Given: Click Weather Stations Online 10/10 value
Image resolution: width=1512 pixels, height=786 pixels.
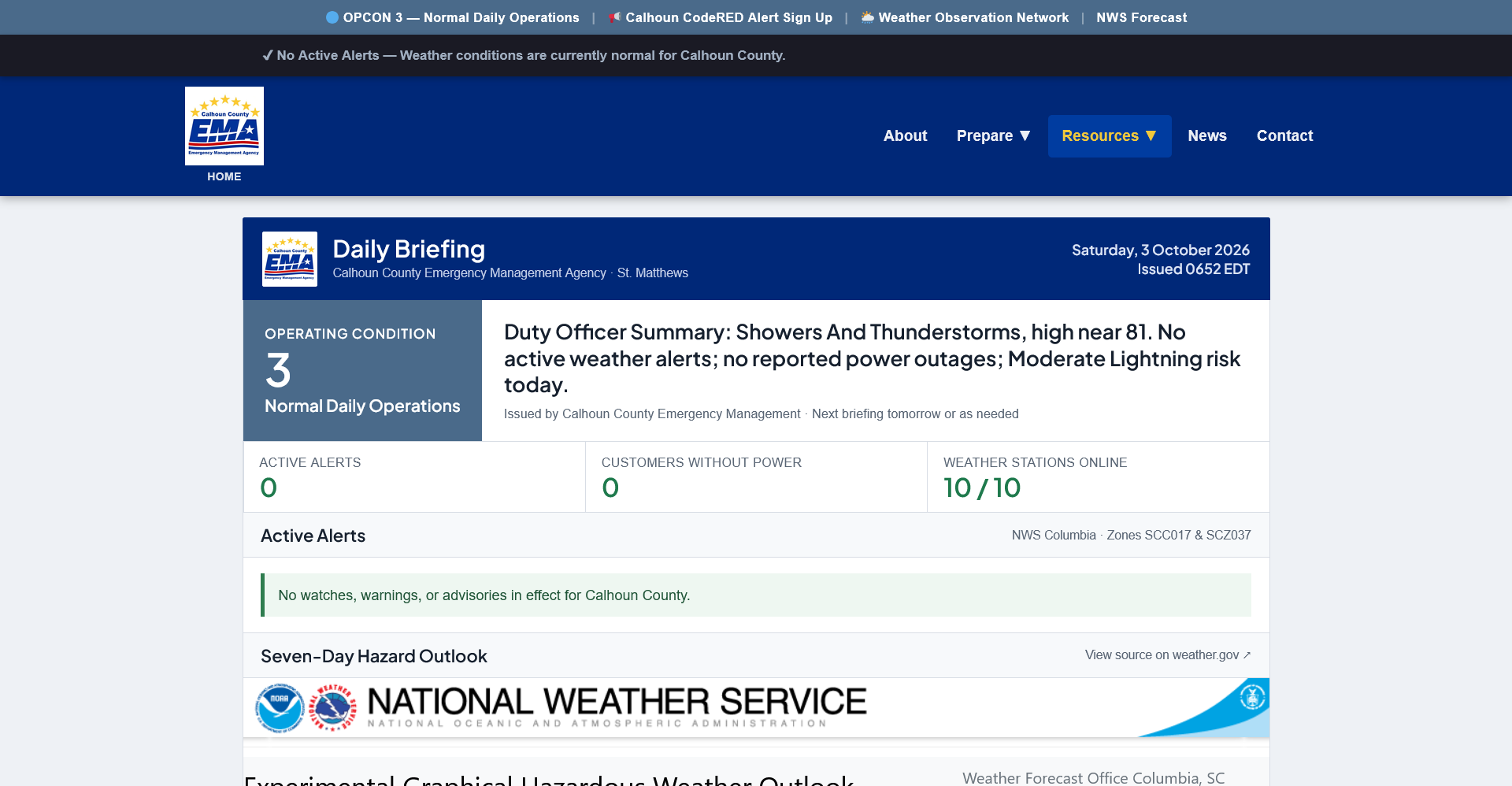Looking at the screenshot, I should point(982,488).
